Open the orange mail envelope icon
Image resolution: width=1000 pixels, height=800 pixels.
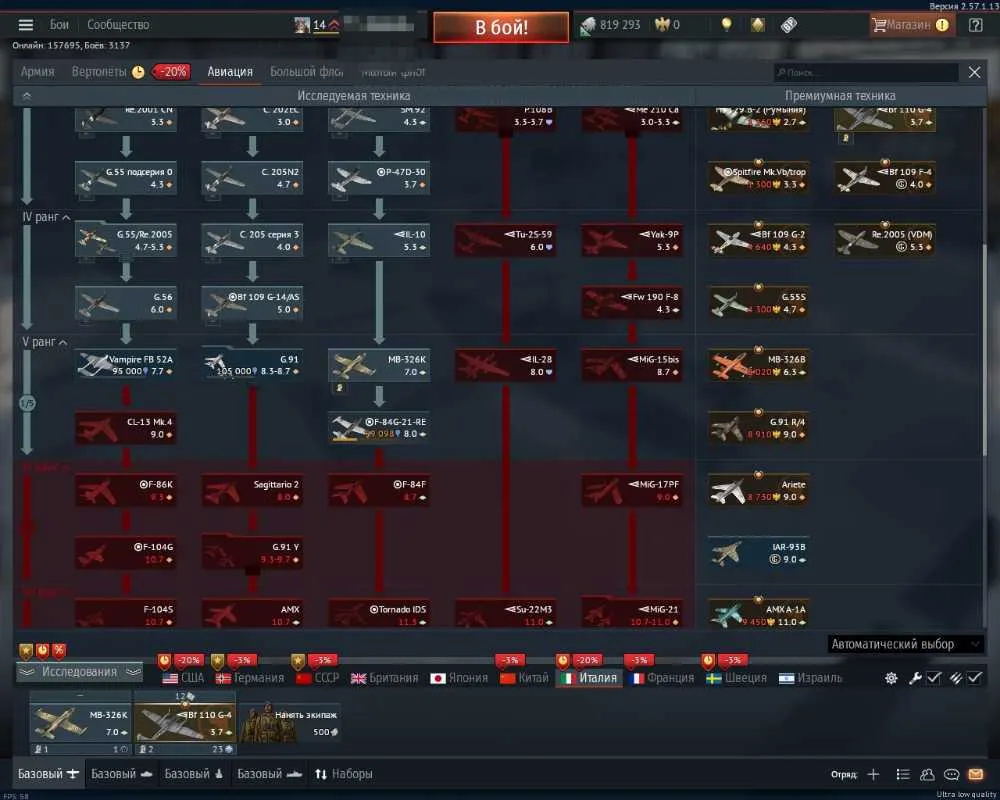975,774
